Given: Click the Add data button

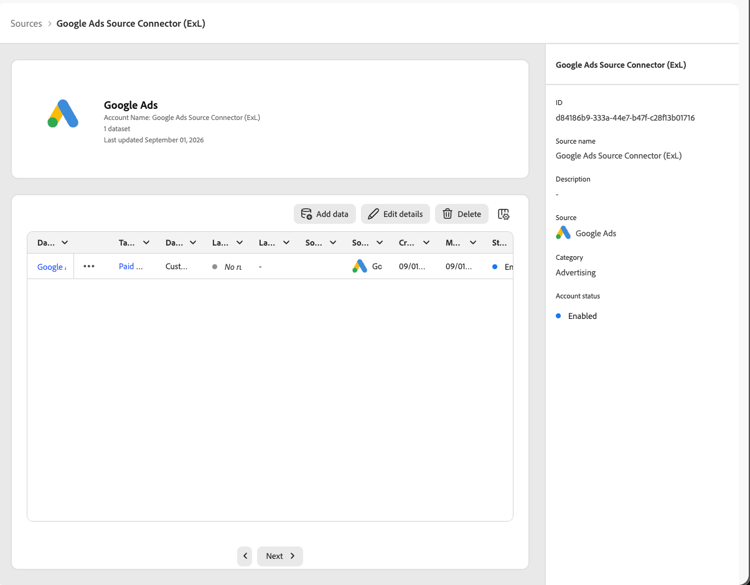Looking at the screenshot, I should (325, 214).
